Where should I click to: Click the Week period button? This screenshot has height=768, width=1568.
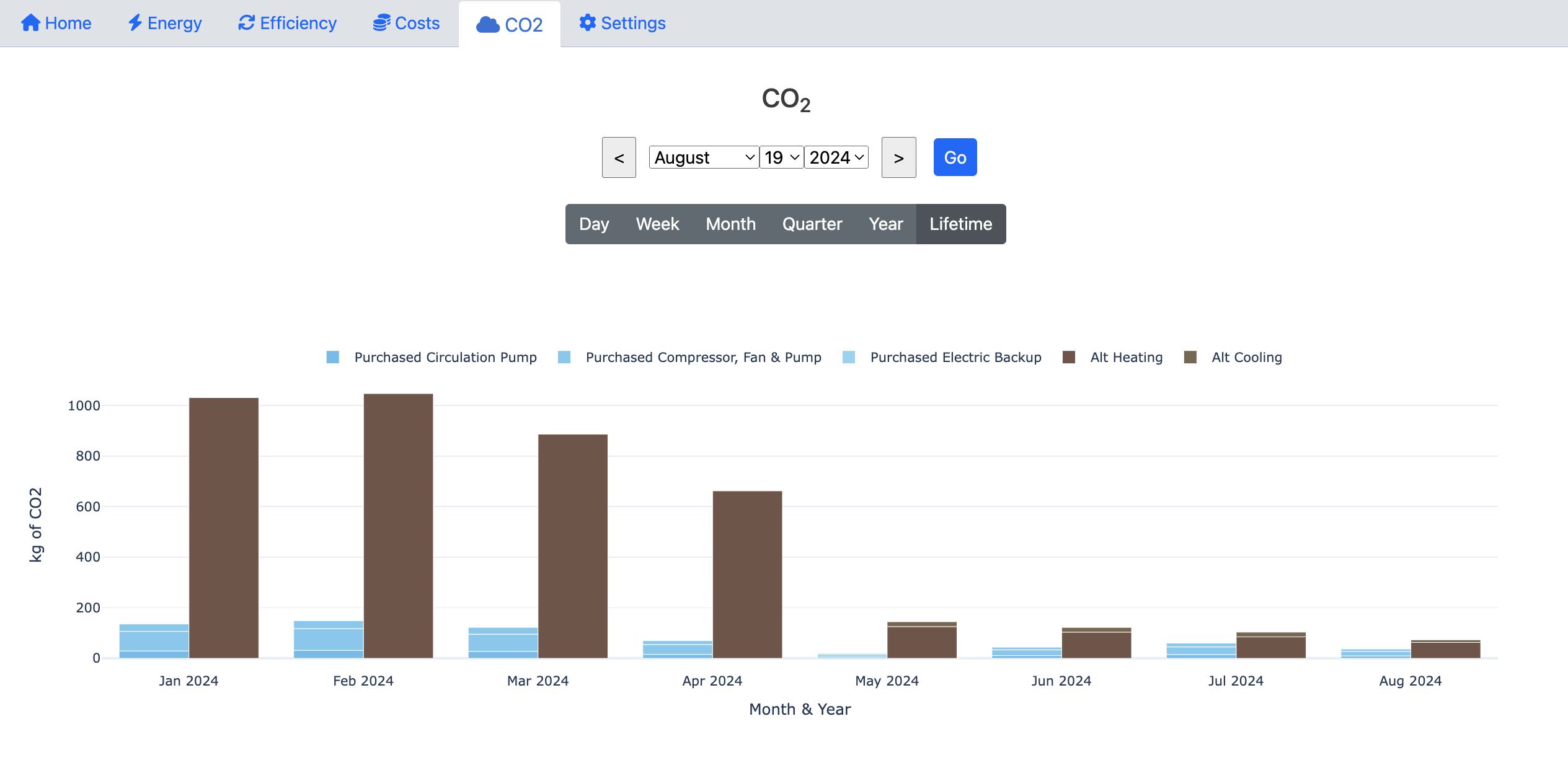point(658,223)
